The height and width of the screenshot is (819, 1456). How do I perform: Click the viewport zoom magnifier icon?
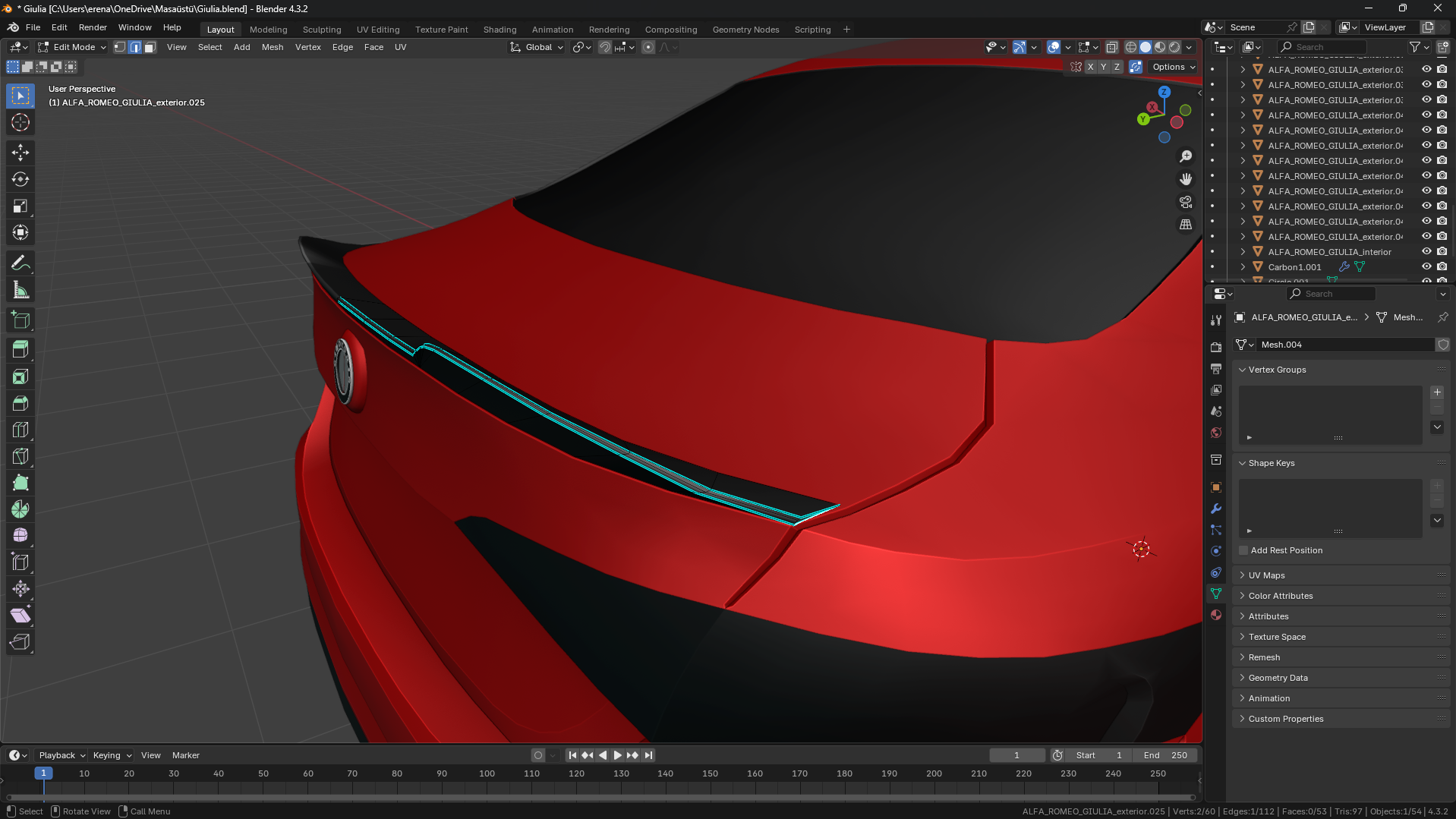pos(1186,156)
